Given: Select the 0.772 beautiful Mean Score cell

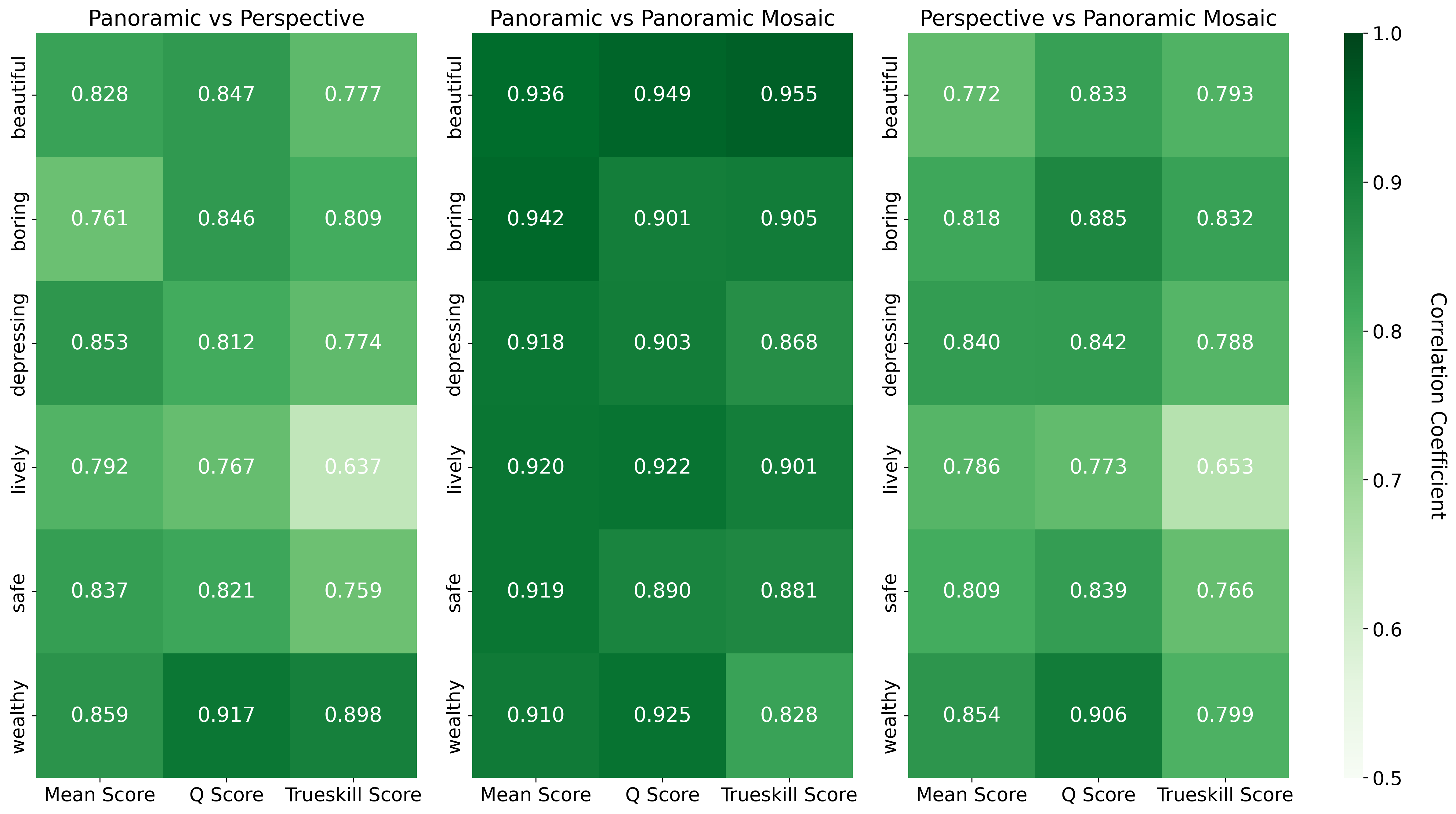Looking at the screenshot, I should 971,94.
